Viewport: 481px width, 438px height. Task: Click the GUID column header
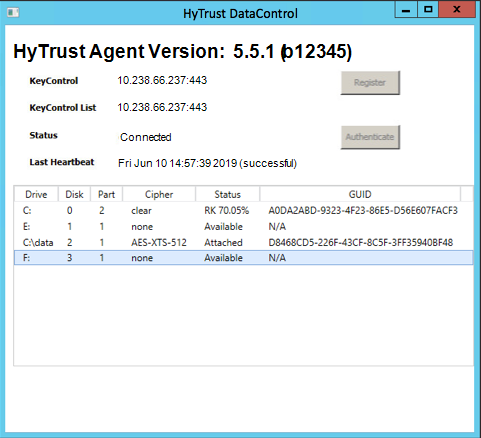(360, 194)
